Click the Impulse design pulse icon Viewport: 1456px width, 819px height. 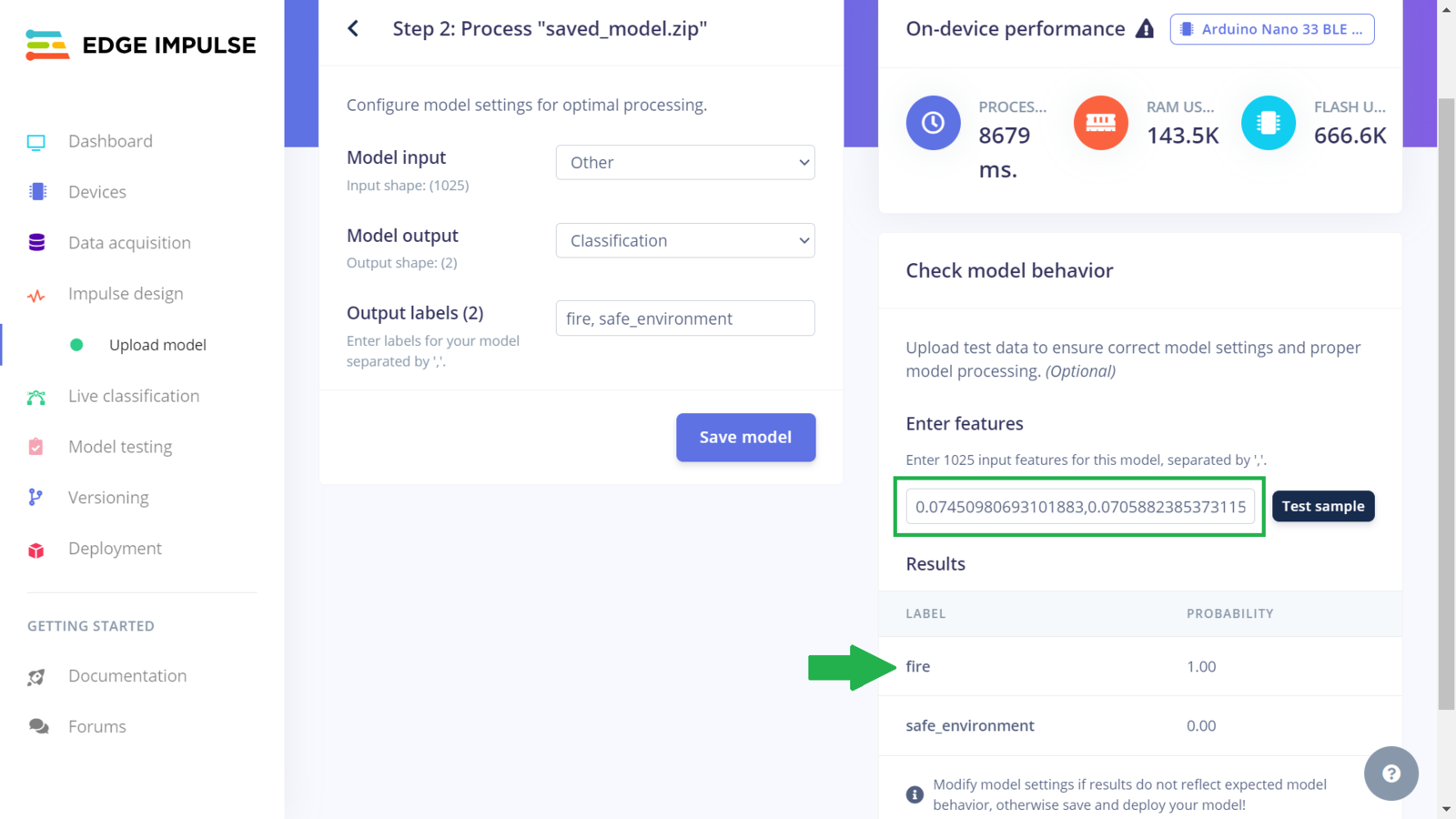tap(36, 295)
